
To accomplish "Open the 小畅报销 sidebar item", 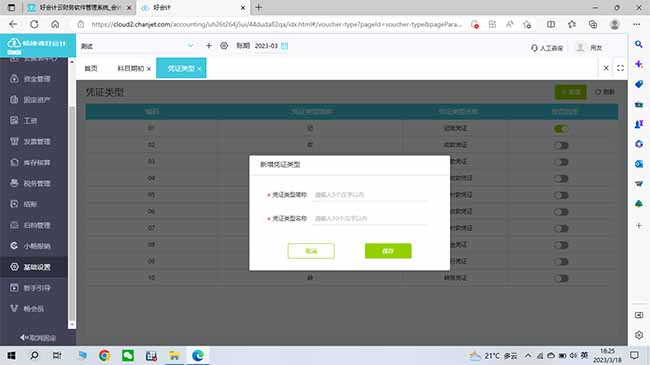I will [34, 246].
